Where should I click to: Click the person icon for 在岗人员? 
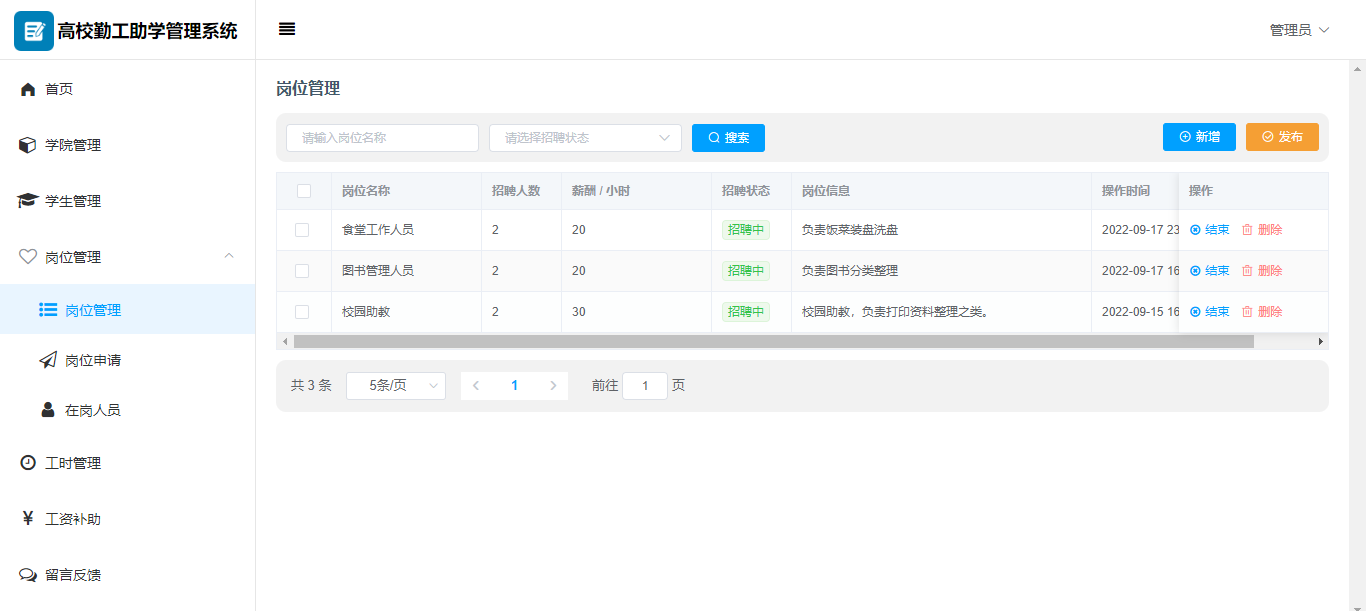(x=48, y=410)
